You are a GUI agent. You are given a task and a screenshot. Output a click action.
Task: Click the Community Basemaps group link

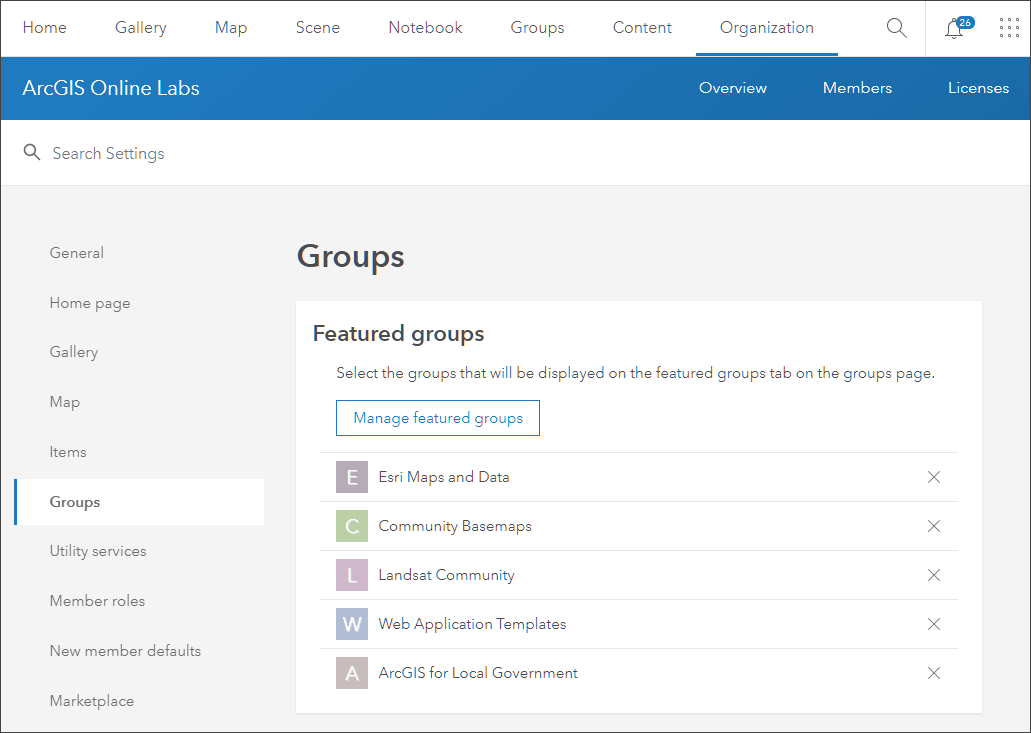coord(455,526)
